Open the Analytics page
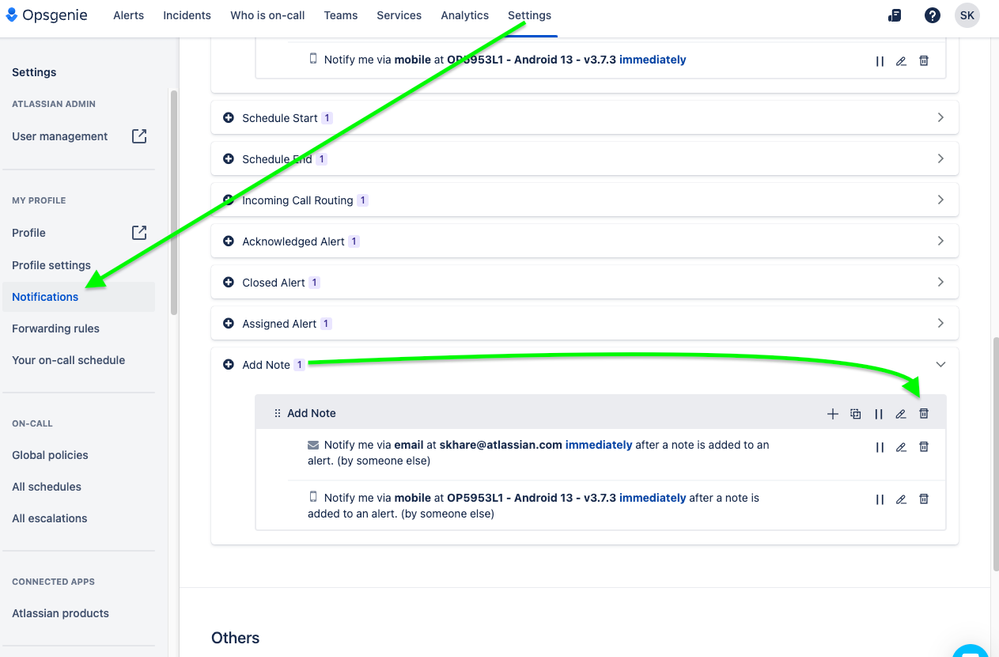 [464, 15]
